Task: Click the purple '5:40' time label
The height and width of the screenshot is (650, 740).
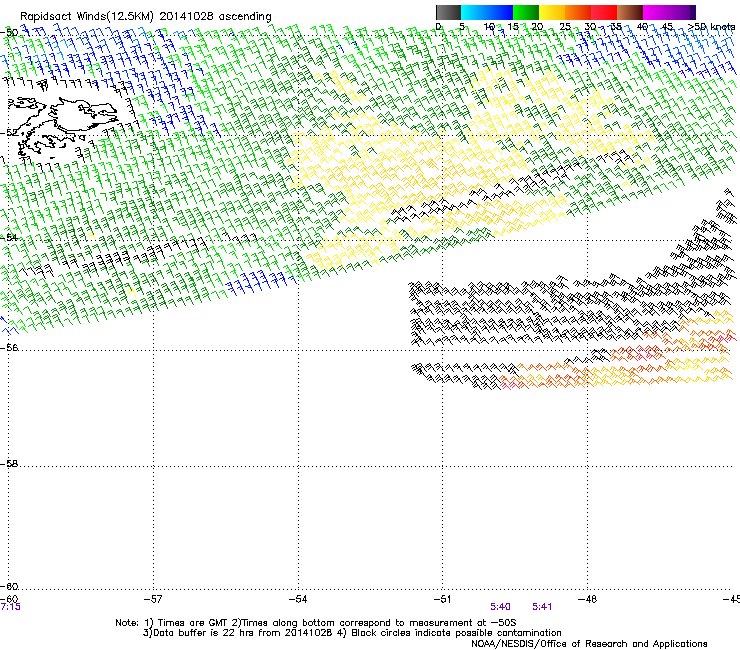Action: 500,607
